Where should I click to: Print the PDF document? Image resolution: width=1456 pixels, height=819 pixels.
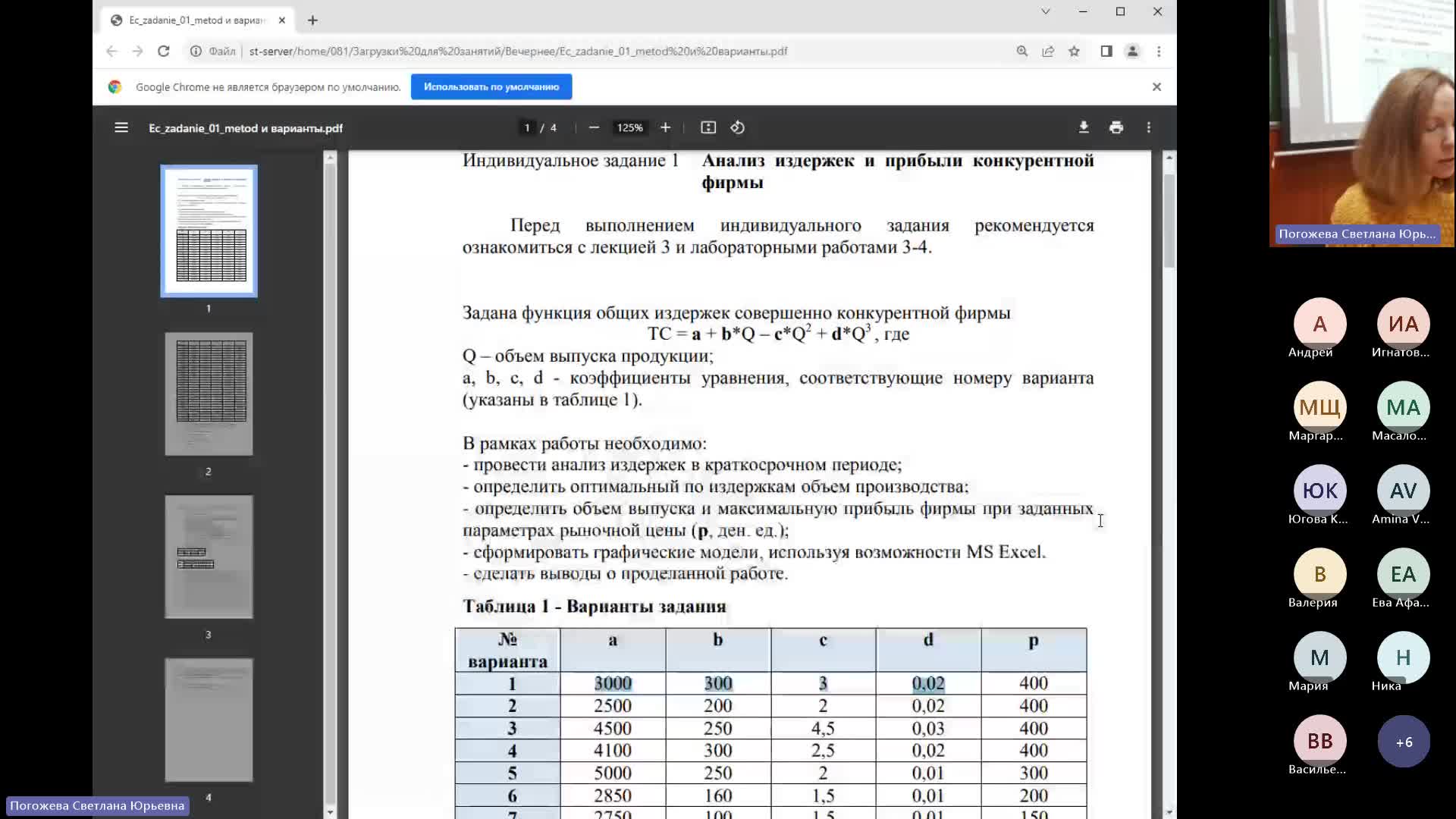pos(1116,127)
